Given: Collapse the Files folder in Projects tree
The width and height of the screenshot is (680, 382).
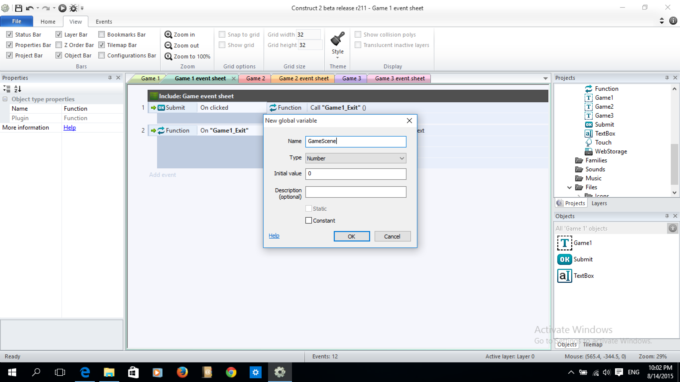Looking at the screenshot, I should 569,187.
